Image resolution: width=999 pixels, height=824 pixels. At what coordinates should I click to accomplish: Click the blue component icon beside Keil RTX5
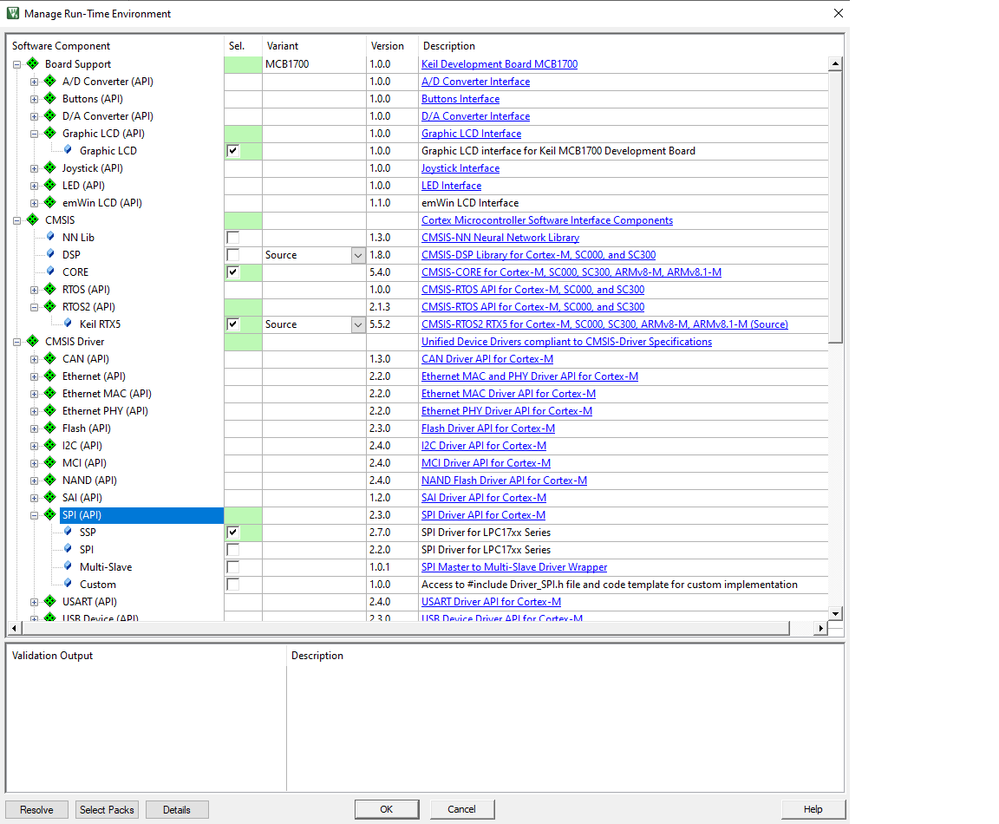(x=68, y=323)
